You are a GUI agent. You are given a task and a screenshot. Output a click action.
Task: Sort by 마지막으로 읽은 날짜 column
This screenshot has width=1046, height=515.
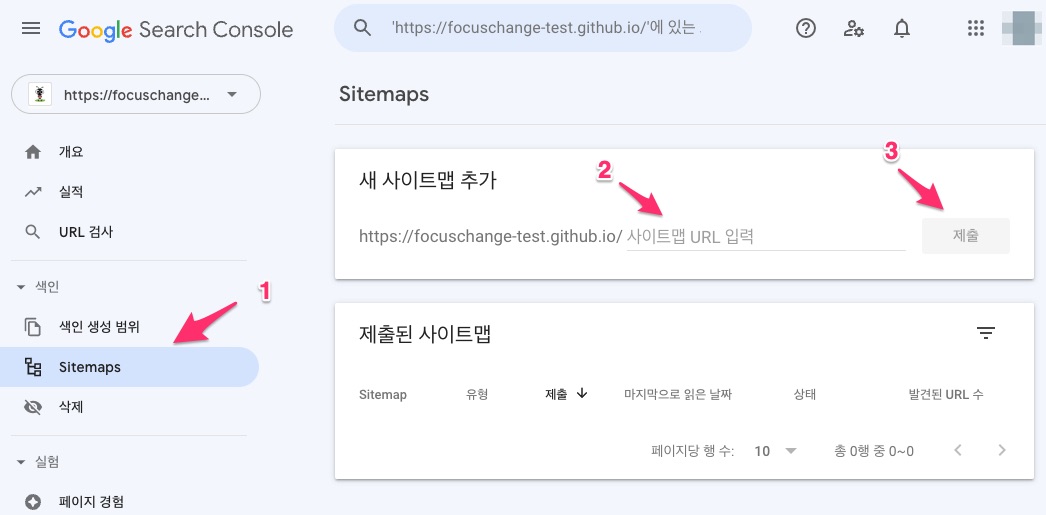[678, 394]
